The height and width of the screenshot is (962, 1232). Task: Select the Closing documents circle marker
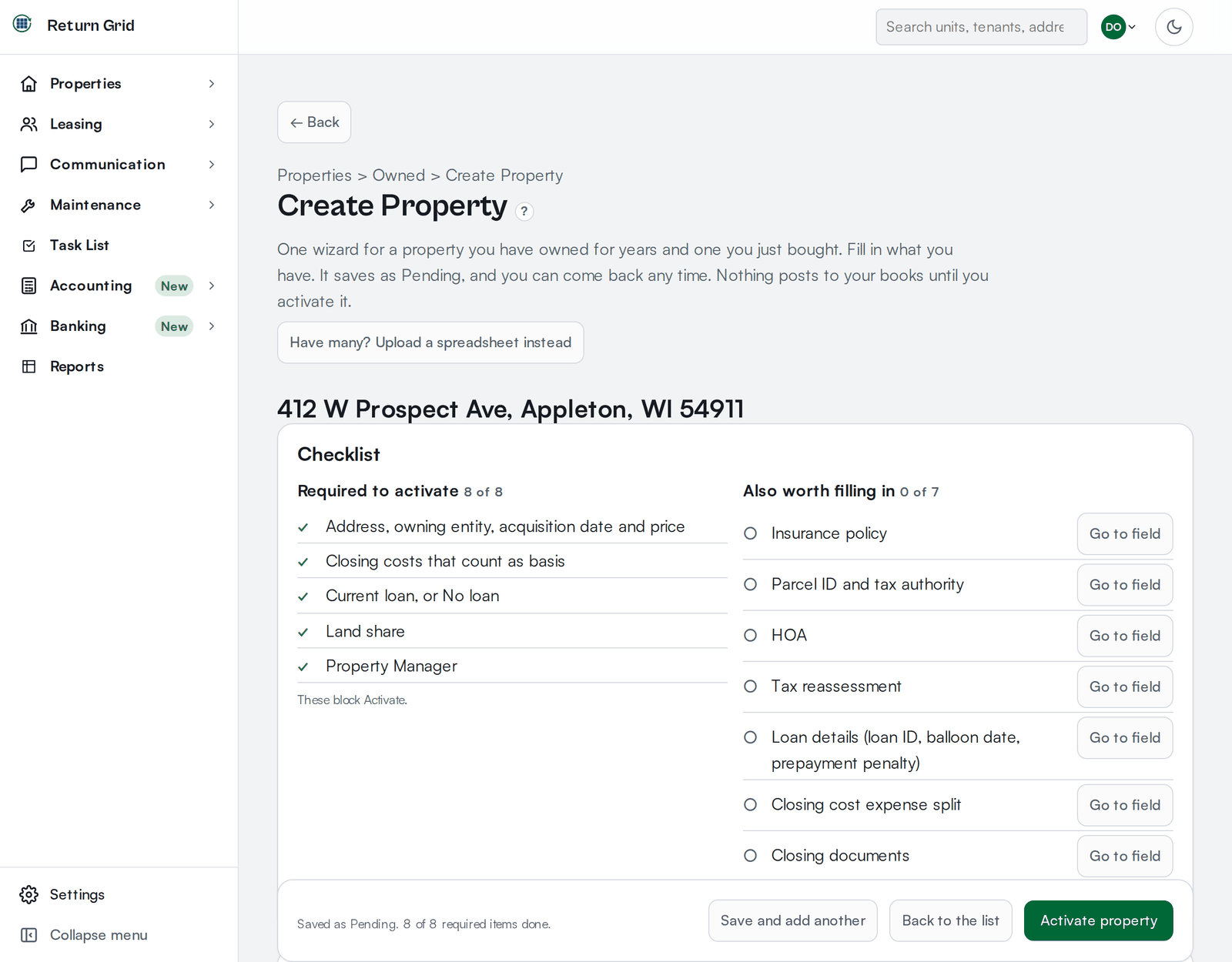(x=751, y=855)
